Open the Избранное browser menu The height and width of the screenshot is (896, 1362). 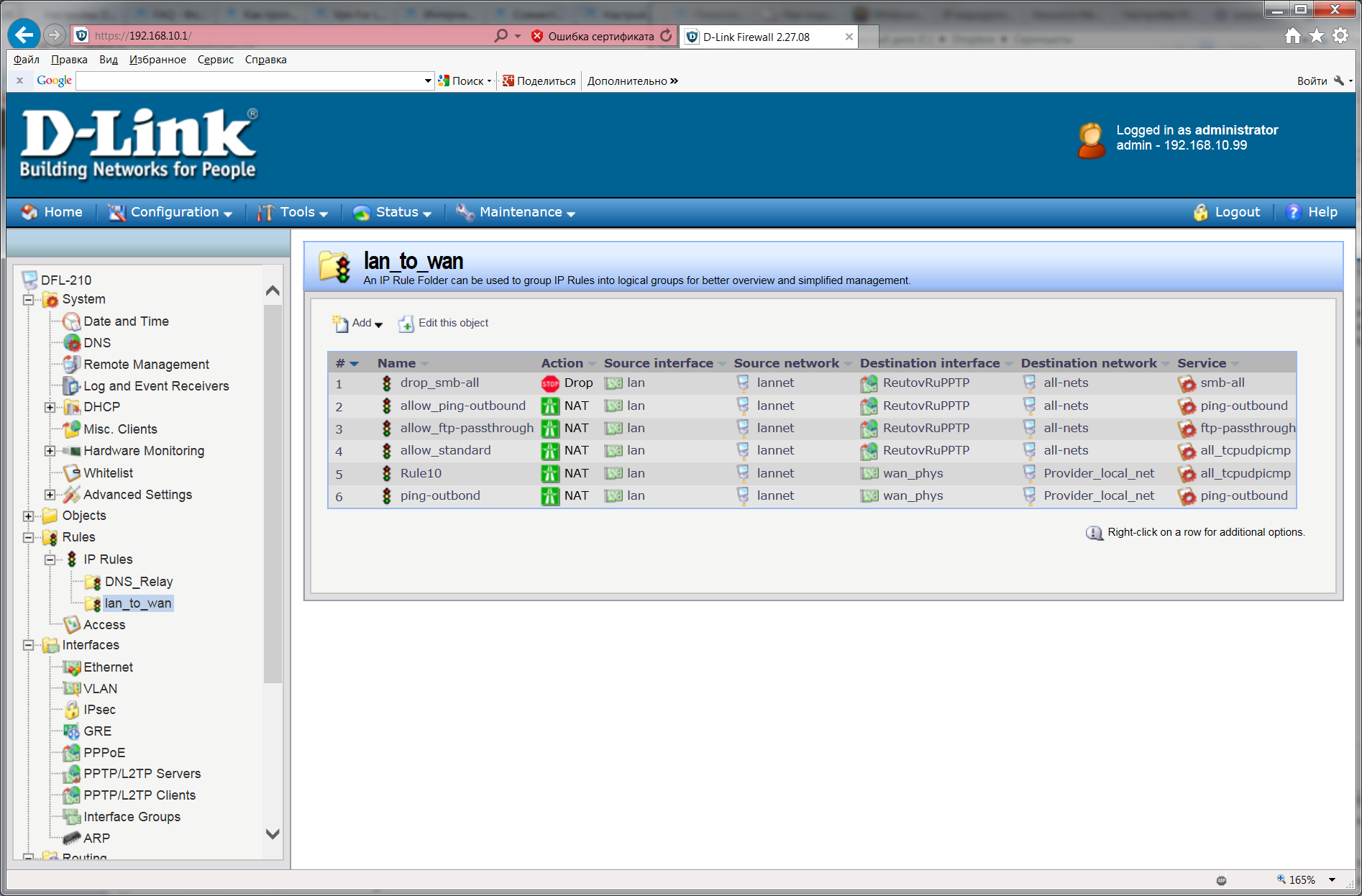pos(157,60)
